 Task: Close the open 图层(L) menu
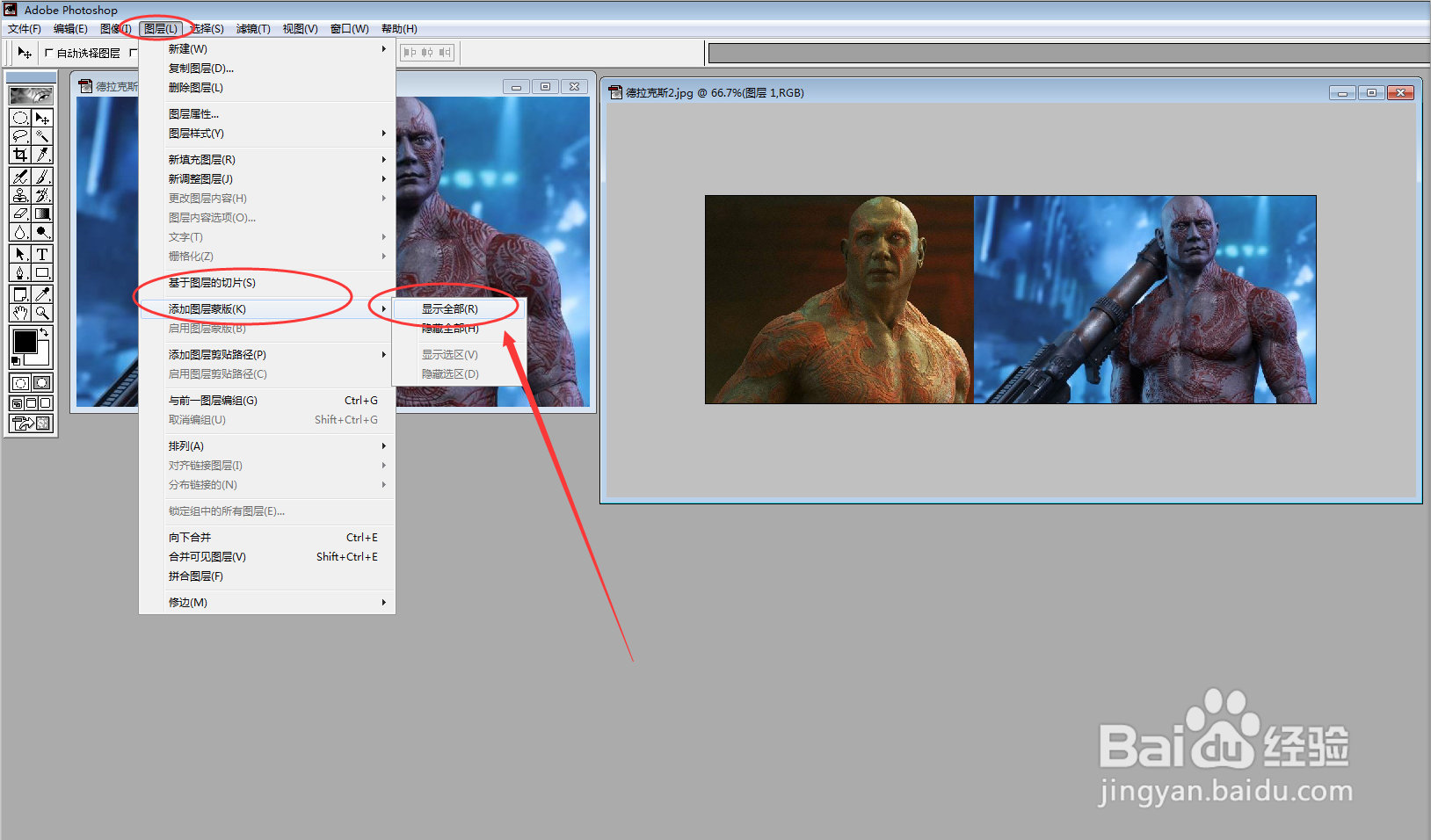point(161,29)
